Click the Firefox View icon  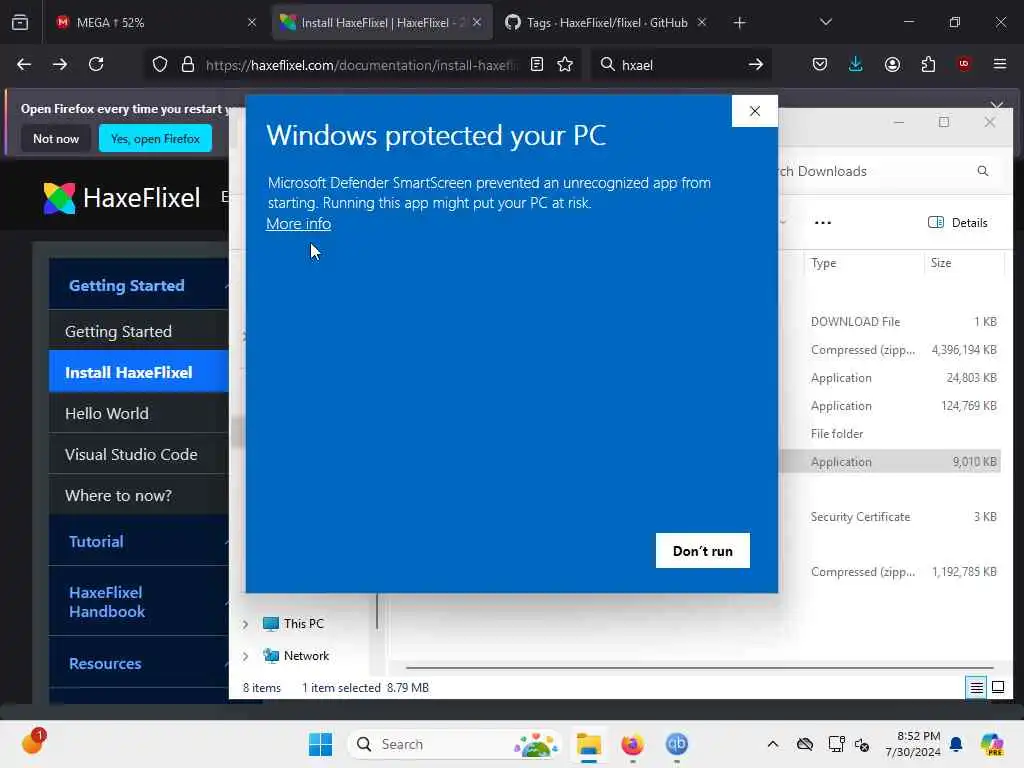tap(20, 22)
